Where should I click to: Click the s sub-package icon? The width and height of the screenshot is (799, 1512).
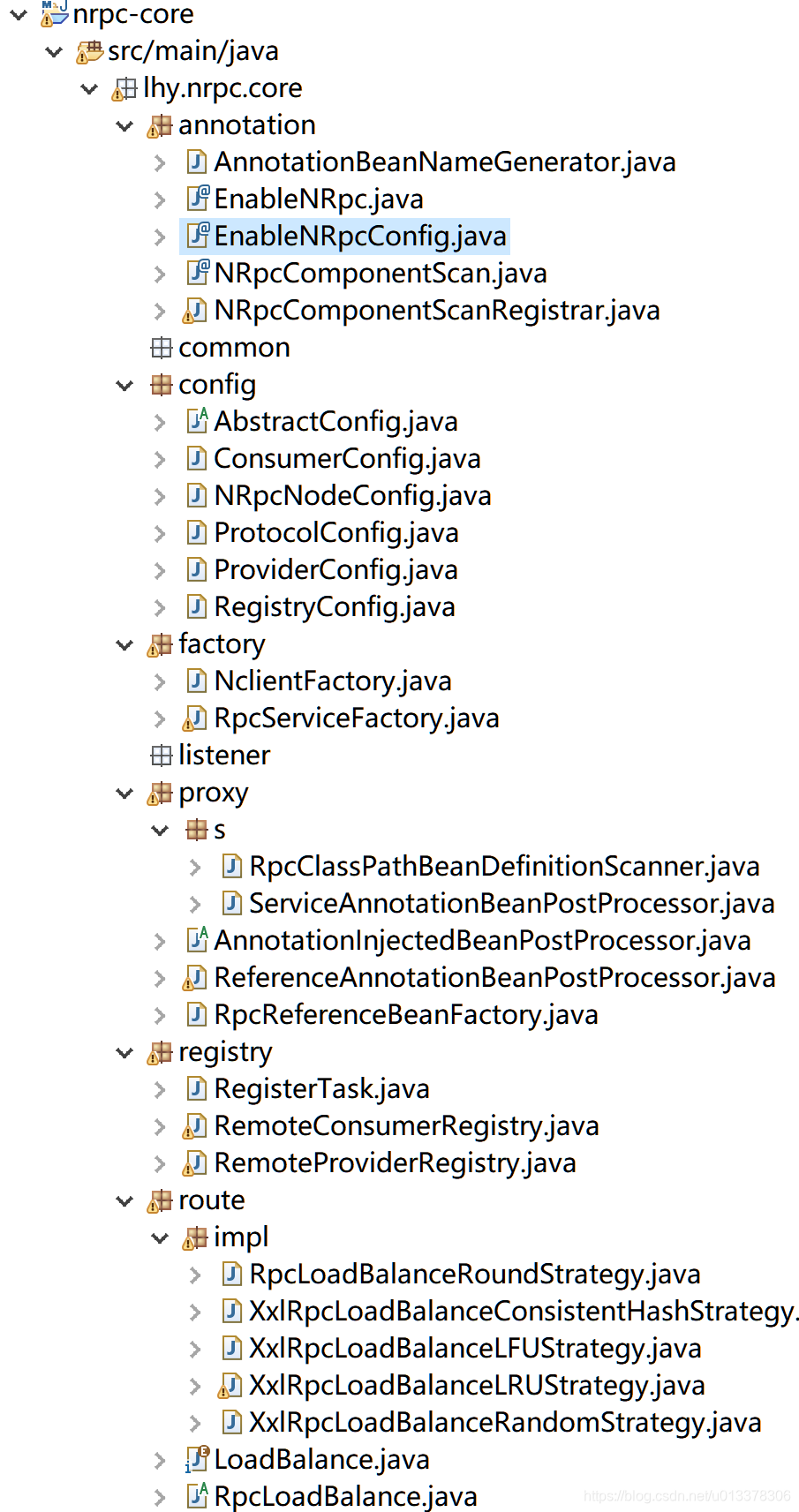196,830
